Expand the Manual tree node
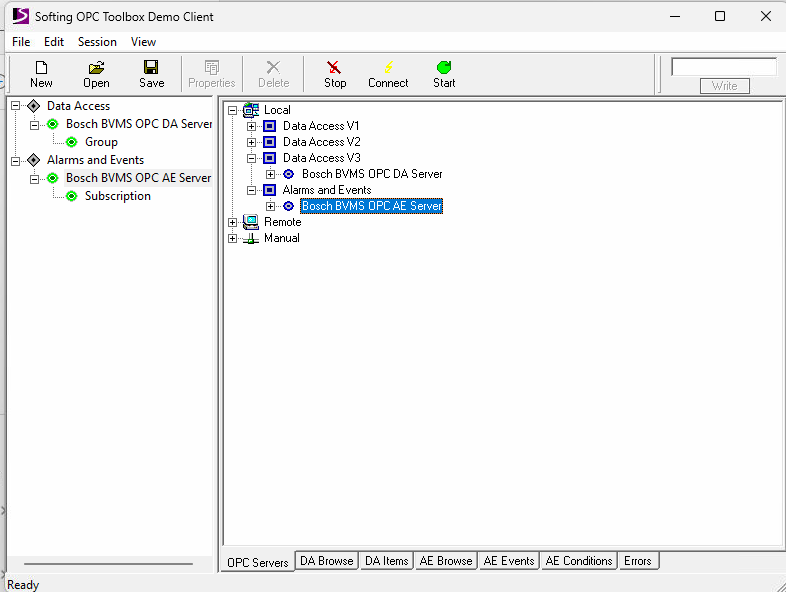The height and width of the screenshot is (592, 786). (x=232, y=238)
